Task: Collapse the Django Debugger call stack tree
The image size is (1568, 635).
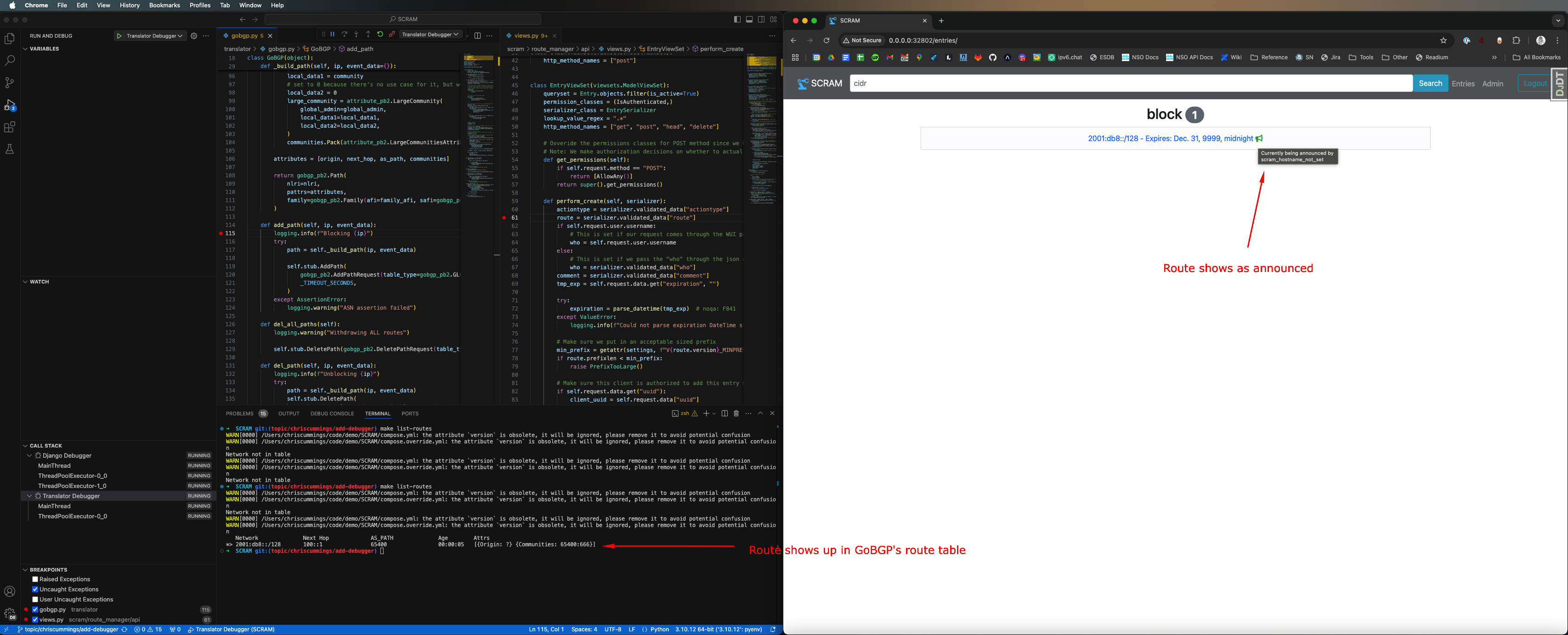Action: [x=29, y=455]
